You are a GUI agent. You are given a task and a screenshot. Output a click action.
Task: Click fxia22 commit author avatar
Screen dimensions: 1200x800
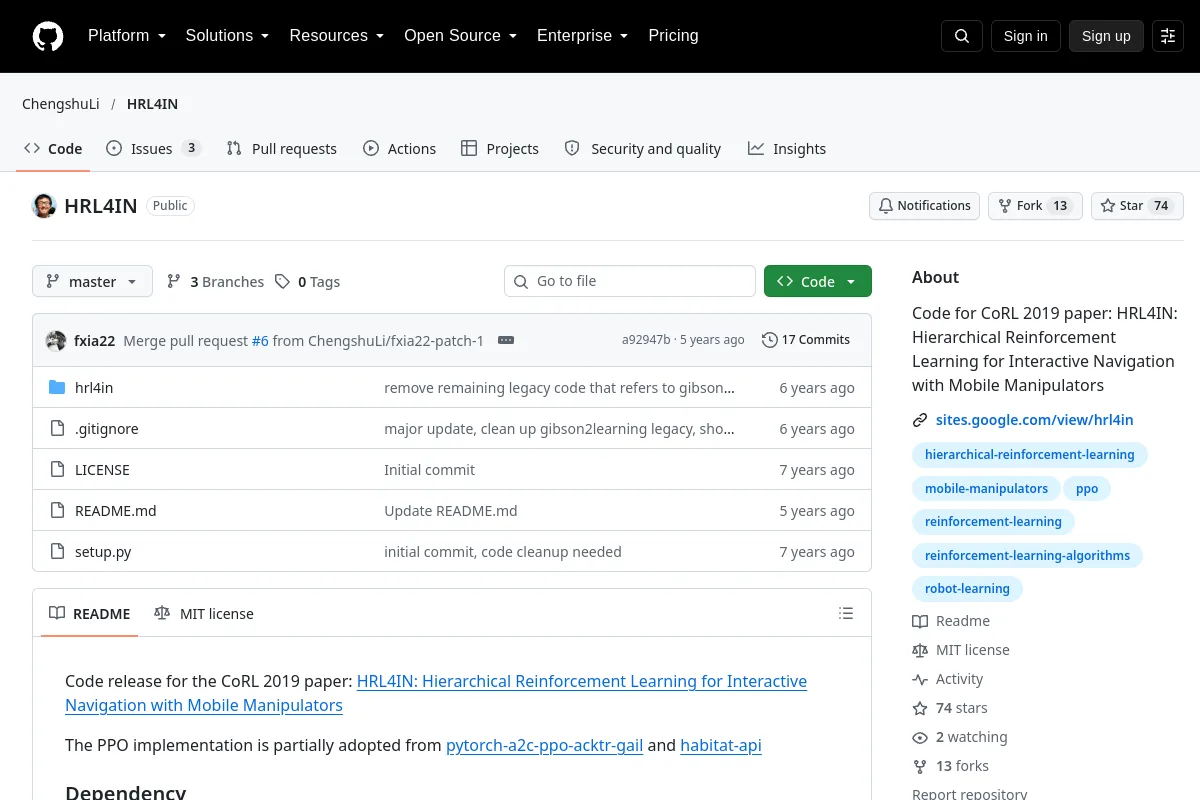56,340
